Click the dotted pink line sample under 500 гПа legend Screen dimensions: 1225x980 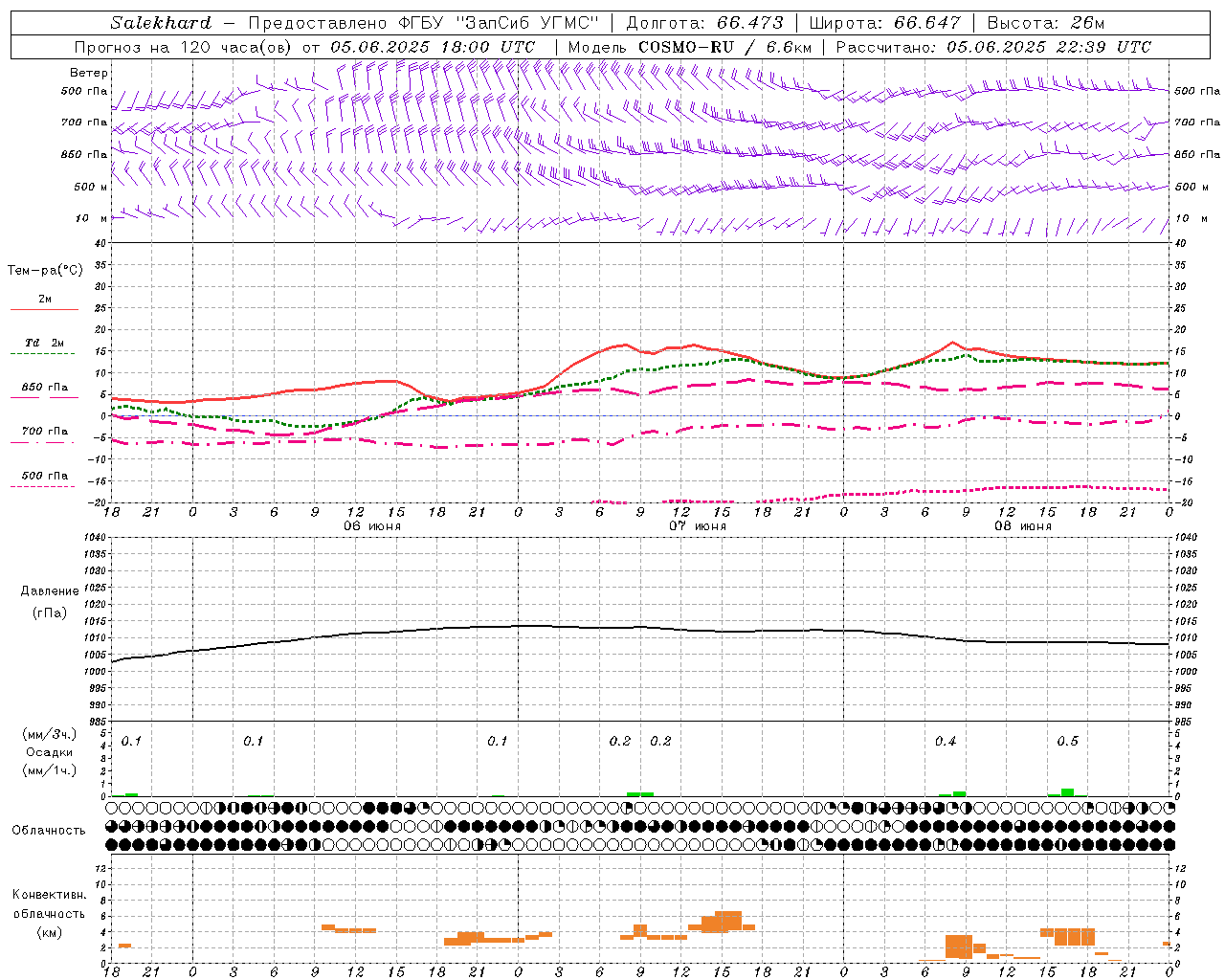click(43, 486)
